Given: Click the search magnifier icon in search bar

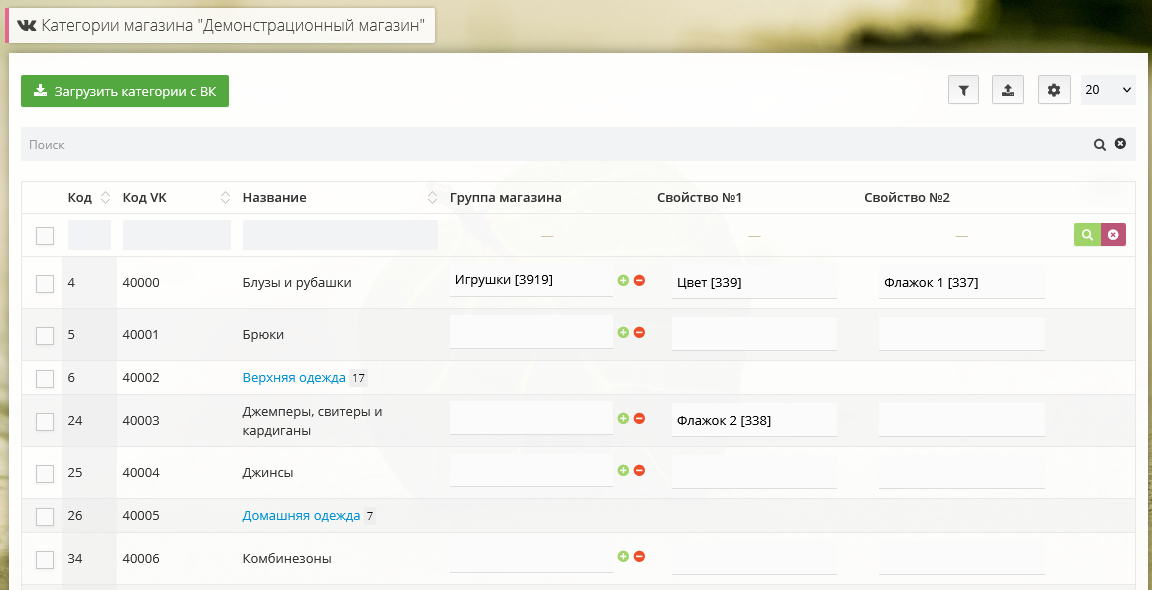Looking at the screenshot, I should click(x=1099, y=144).
